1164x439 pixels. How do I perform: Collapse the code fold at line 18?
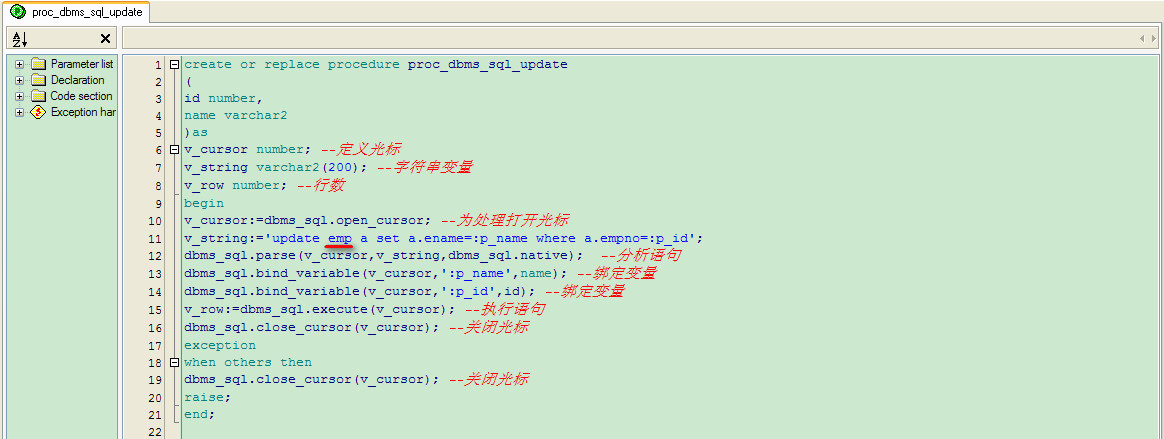click(x=174, y=362)
